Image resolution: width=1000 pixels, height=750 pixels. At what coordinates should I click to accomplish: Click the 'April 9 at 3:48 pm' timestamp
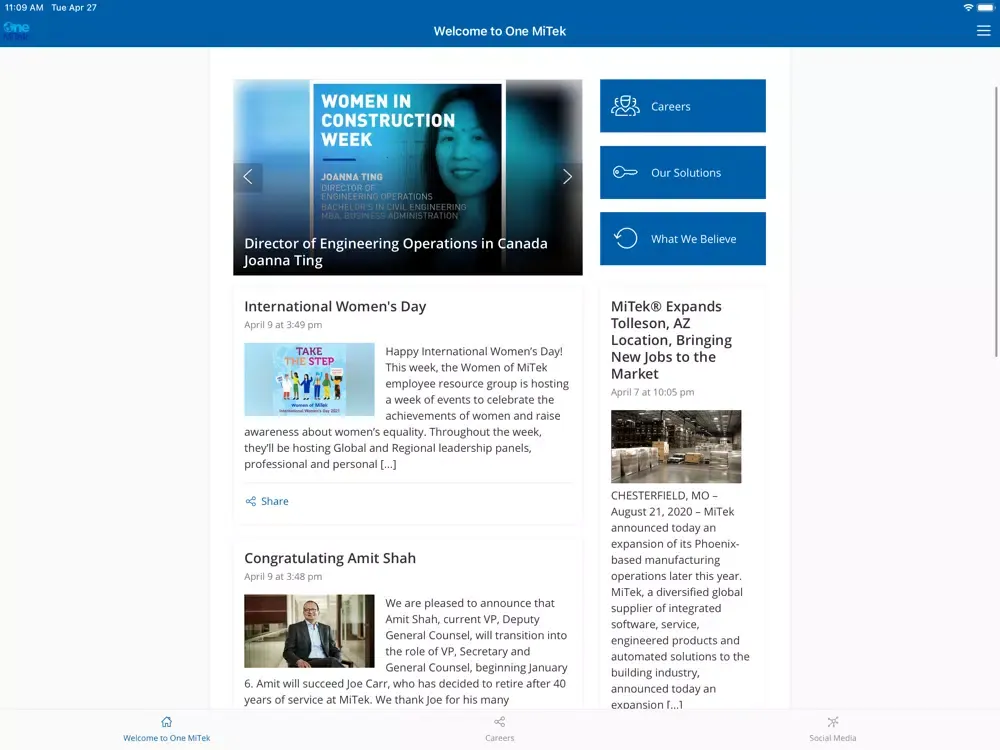(283, 577)
